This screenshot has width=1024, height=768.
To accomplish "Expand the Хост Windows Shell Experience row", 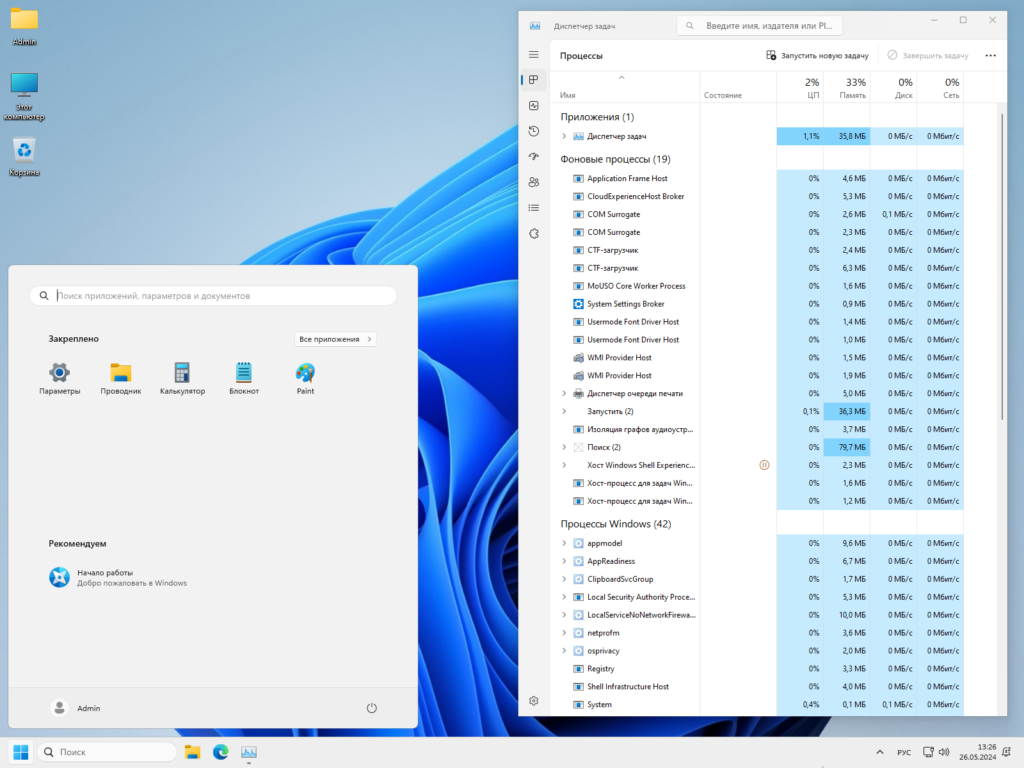I will tap(564, 465).
